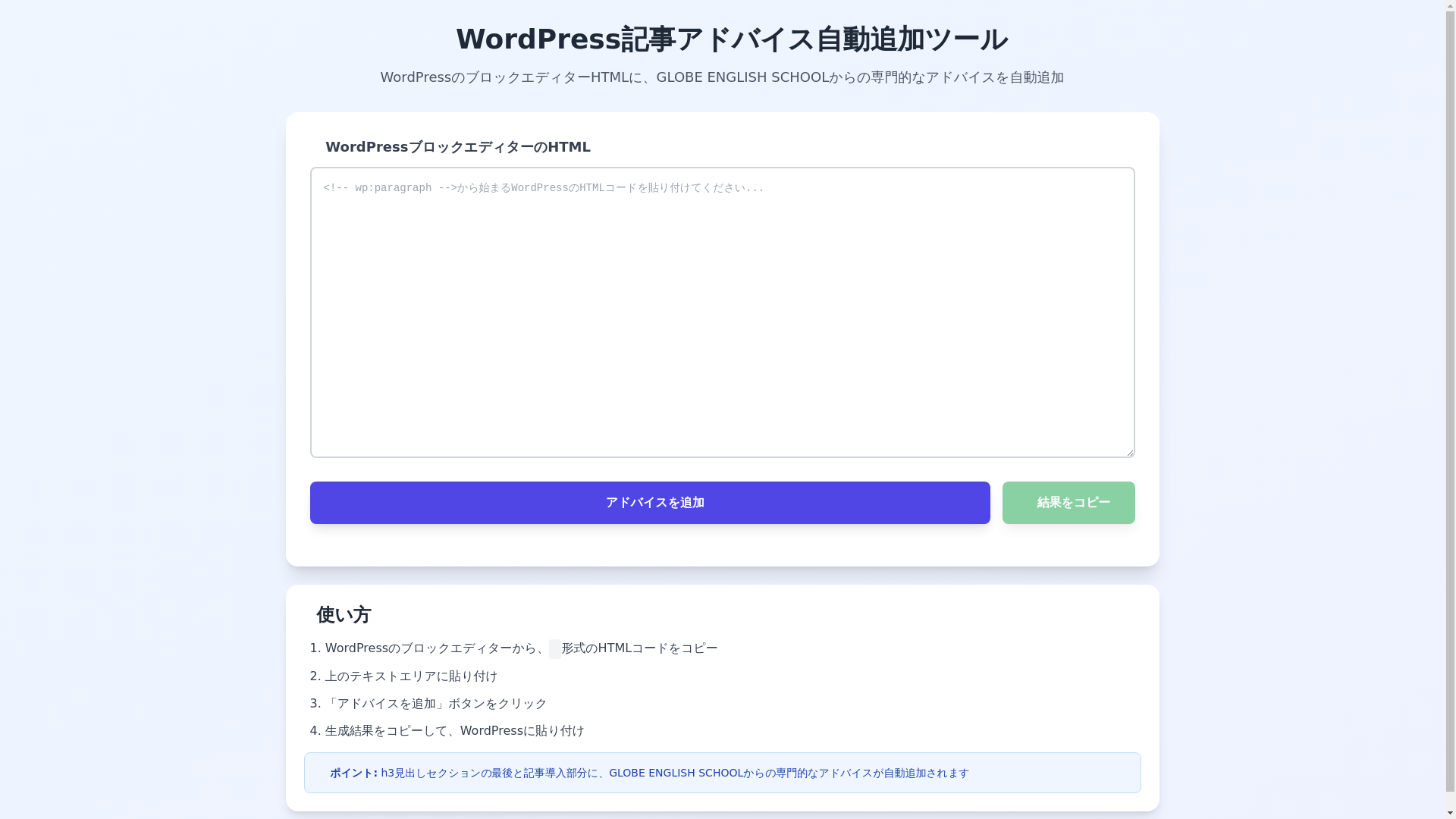Click the ポイント notice box text
This screenshot has height=819, width=1456.
(649, 773)
